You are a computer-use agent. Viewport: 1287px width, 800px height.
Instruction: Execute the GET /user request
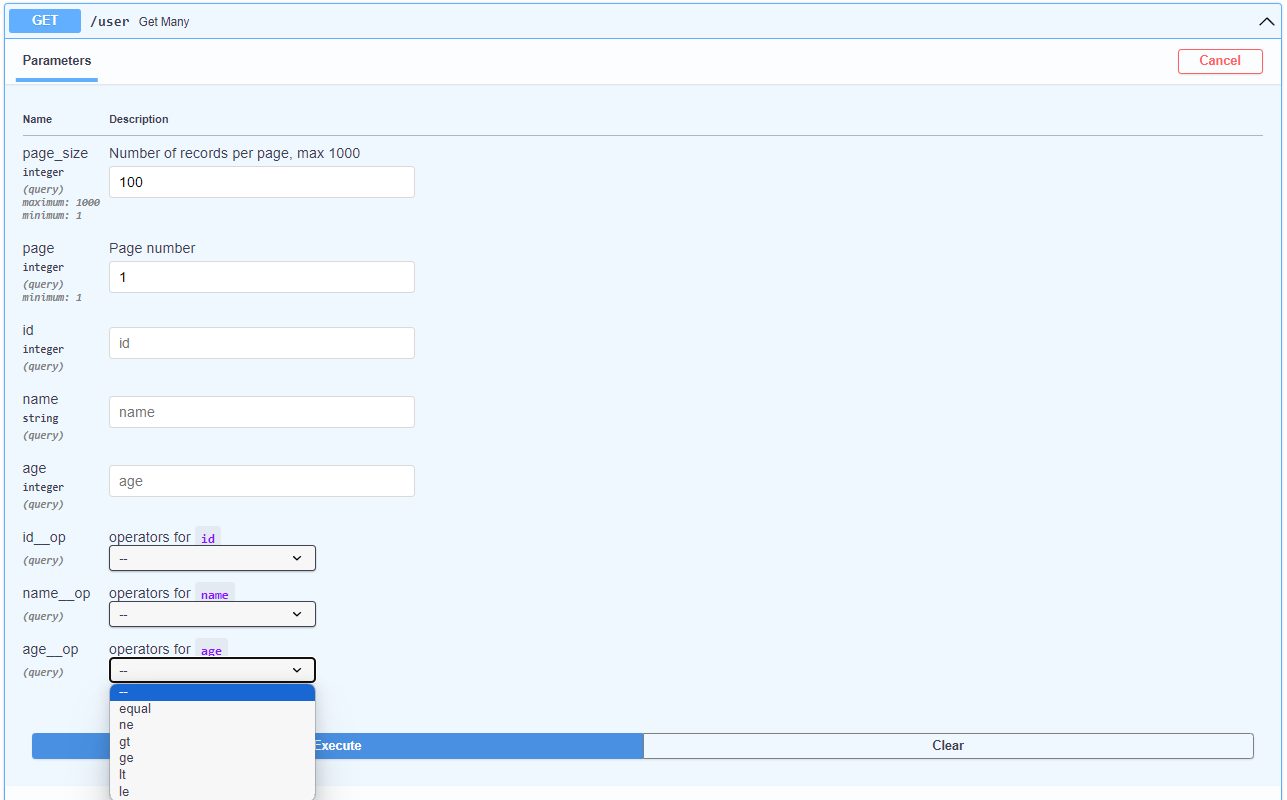click(338, 746)
